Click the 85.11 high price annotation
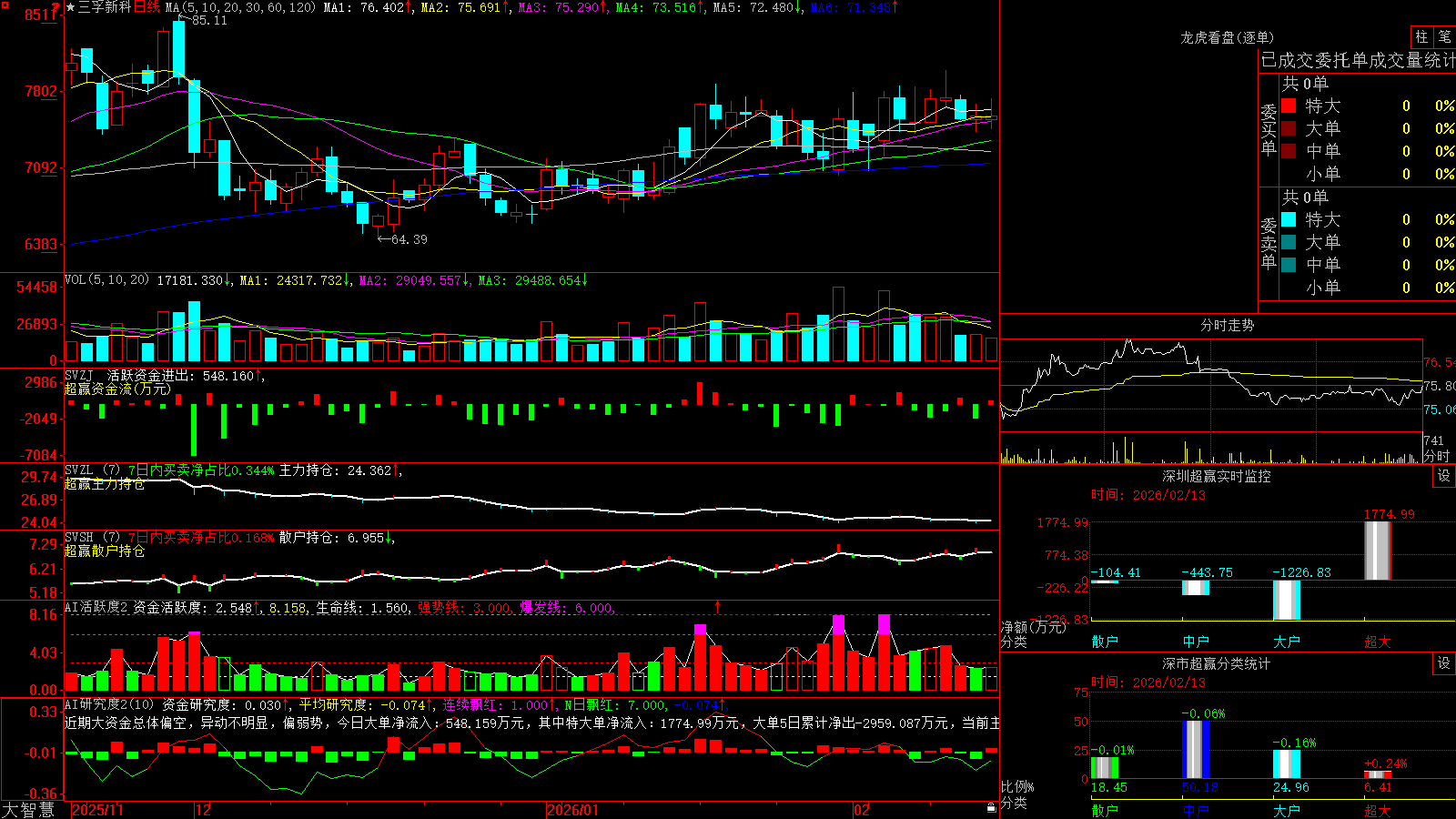Screen dimensions: 1456x819 (209, 20)
